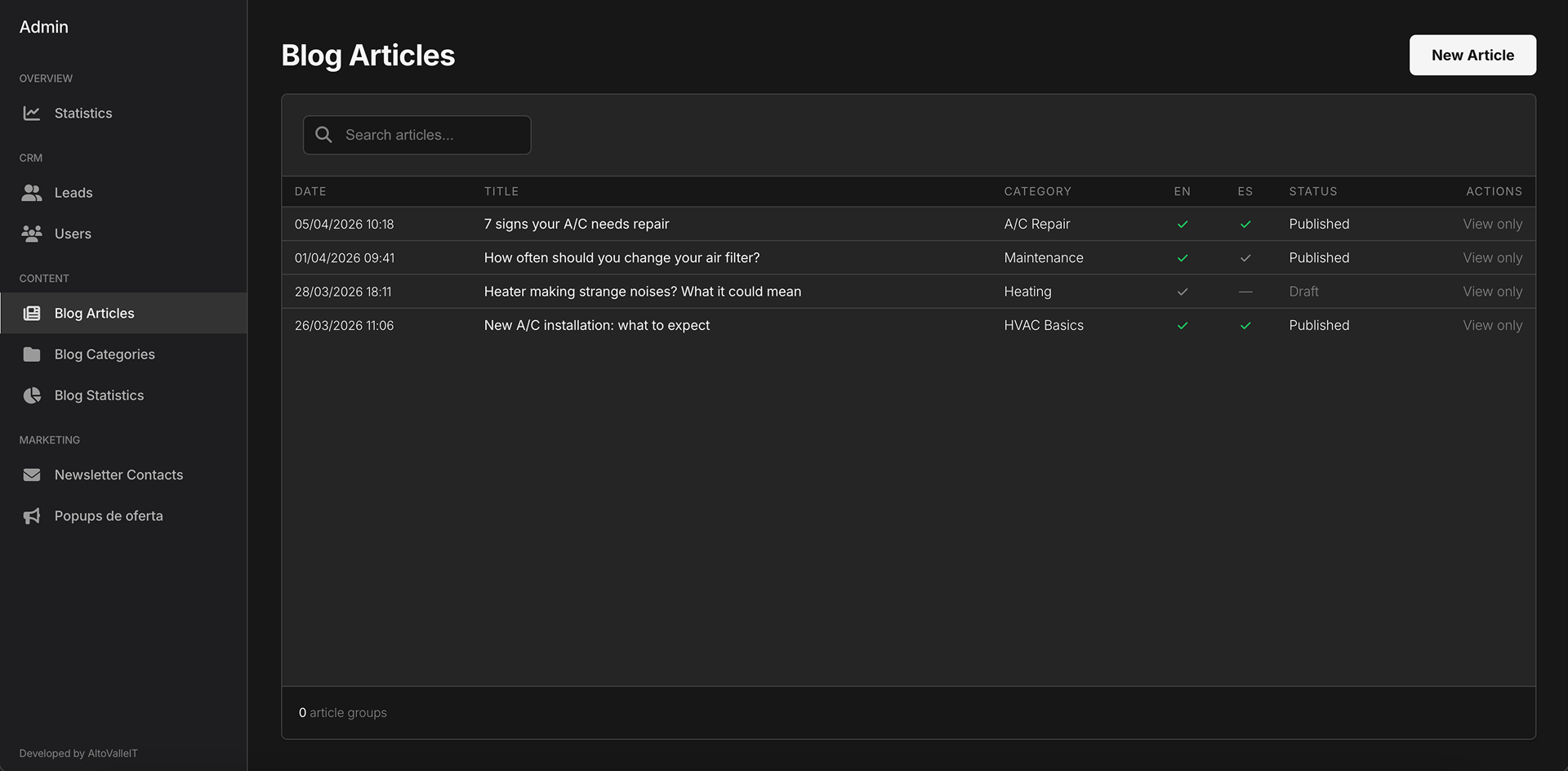Open Users via its group icon

pos(31,233)
